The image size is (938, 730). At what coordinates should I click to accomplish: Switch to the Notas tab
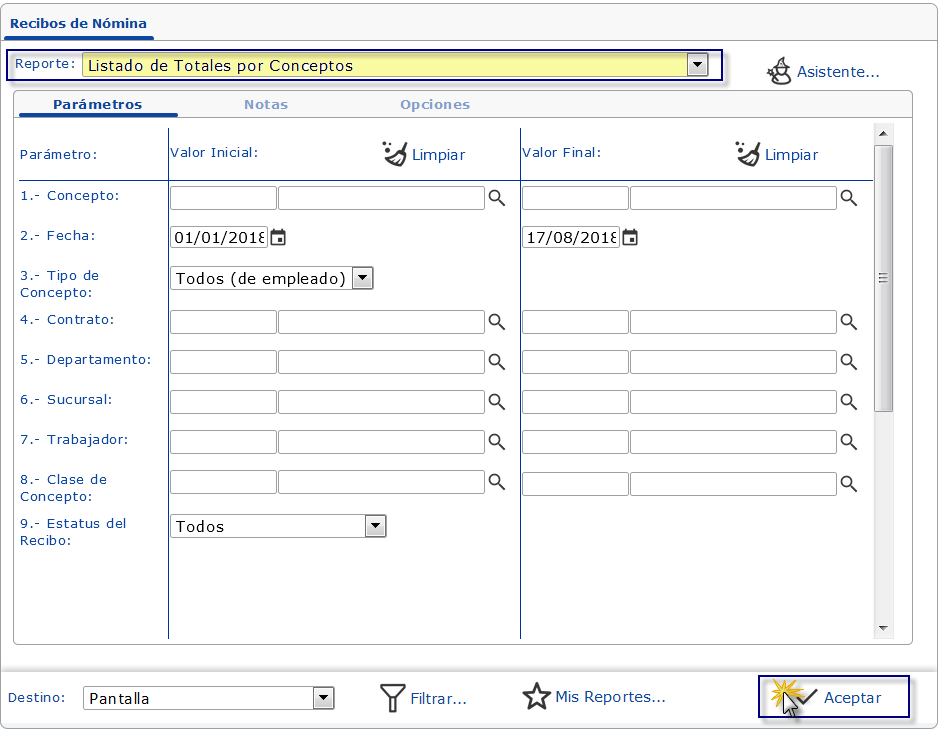(x=266, y=104)
